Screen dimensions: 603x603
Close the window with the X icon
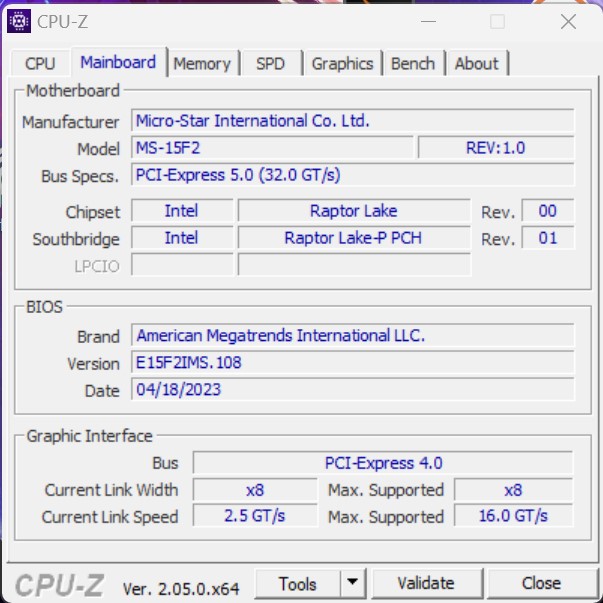click(568, 21)
